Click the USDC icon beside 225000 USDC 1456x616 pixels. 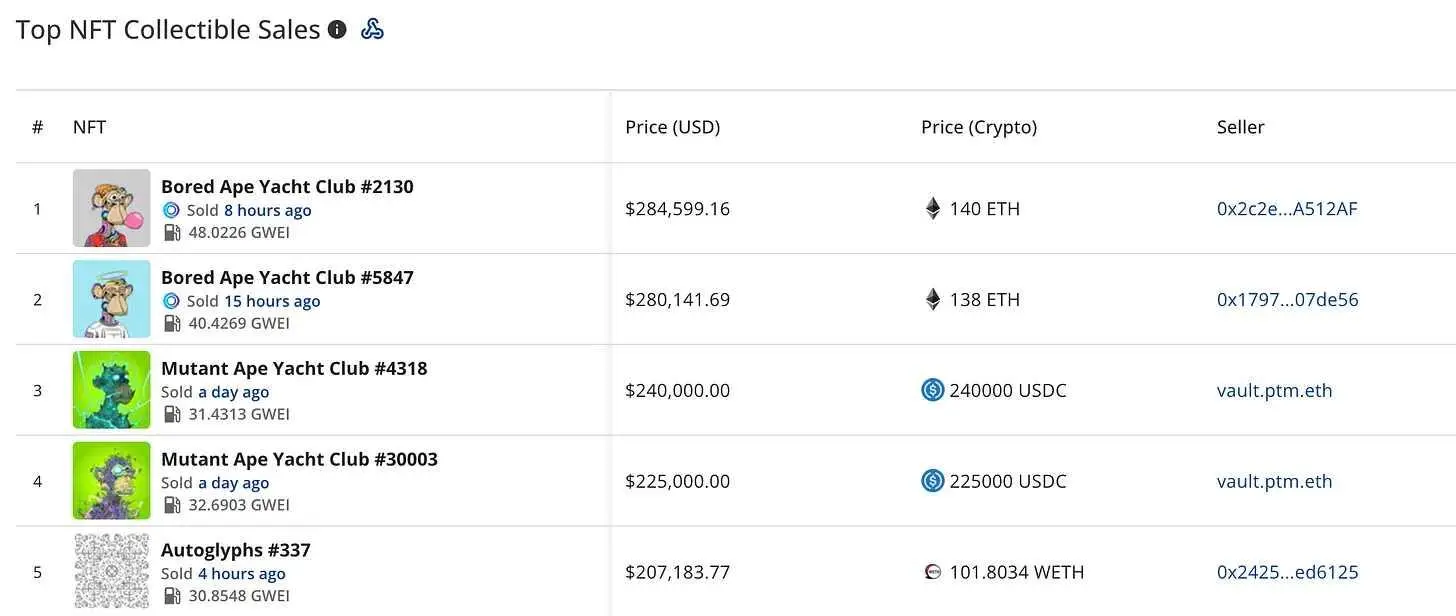point(933,481)
